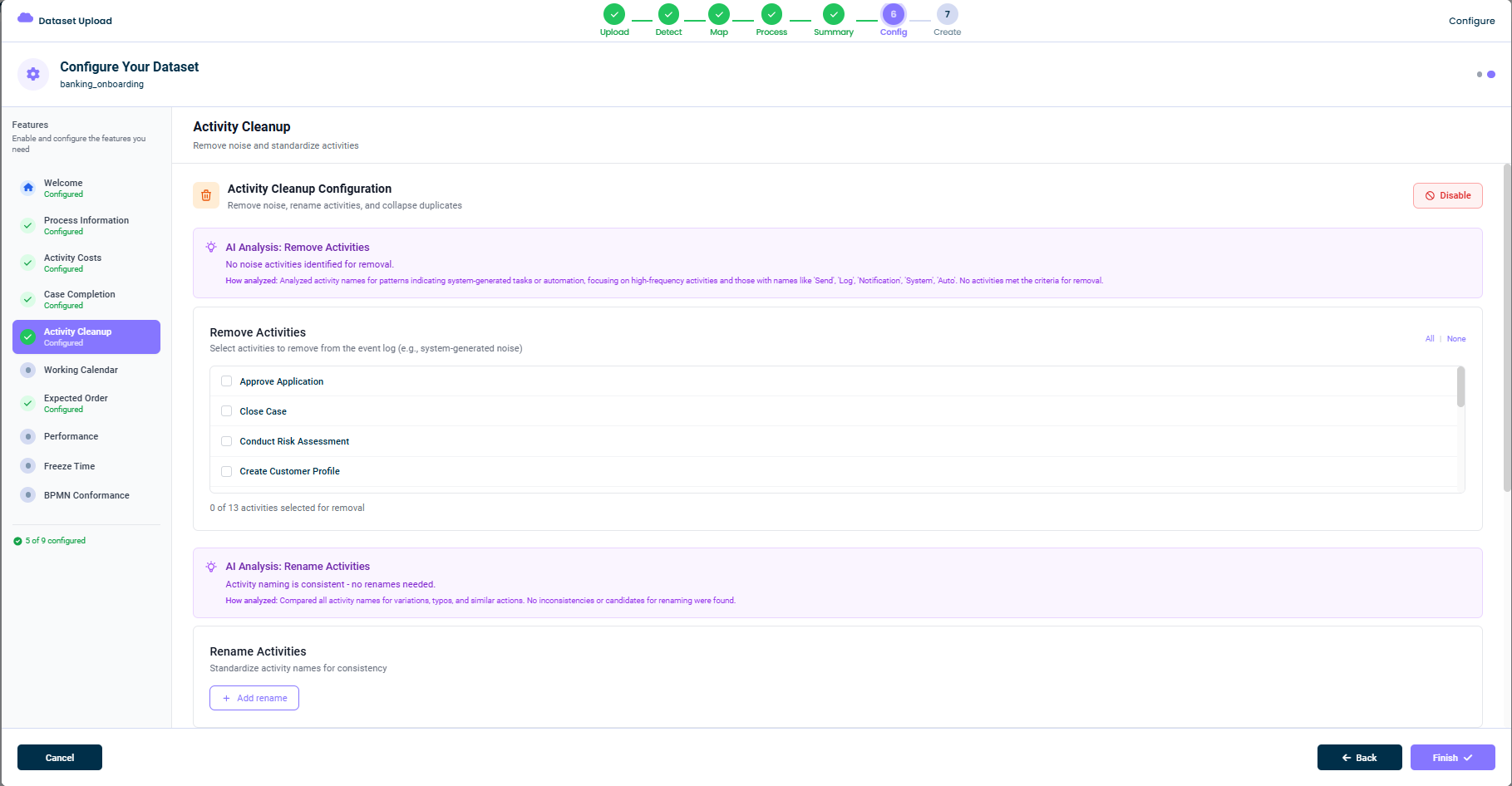Click the Activity Cleanup check icon
The width and height of the screenshot is (1512, 786).
28,337
